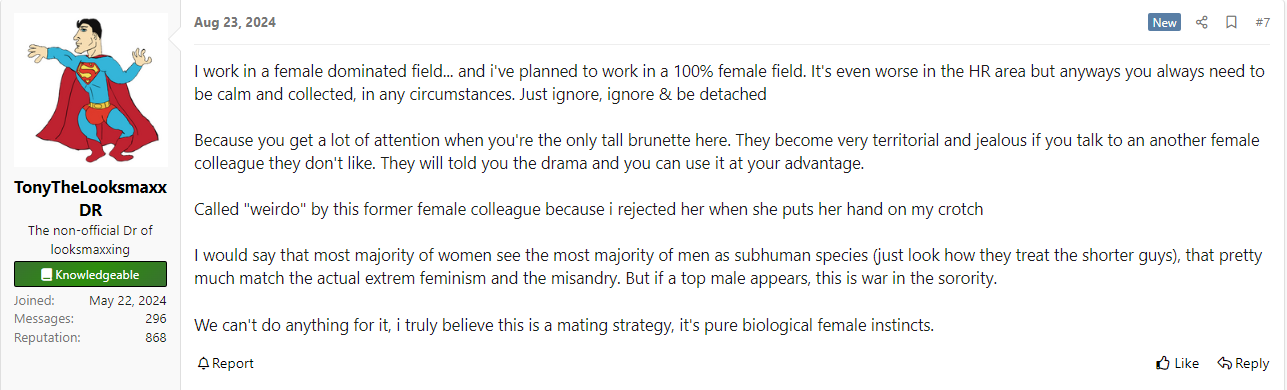View the 296 messages count
The height and width of the screenshot is (390, 1287).
click(155, 318)
